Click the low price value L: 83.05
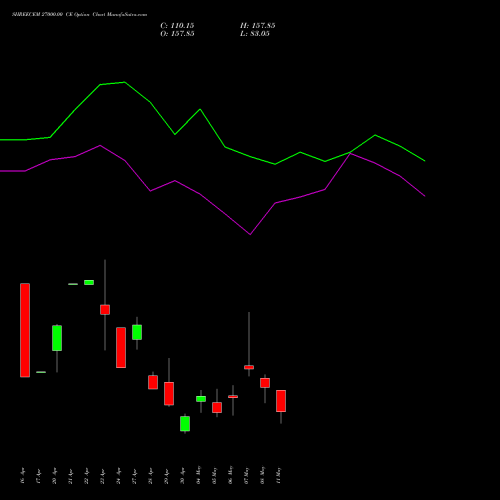Screen dimensions: 500x500 tap(255, 34)
